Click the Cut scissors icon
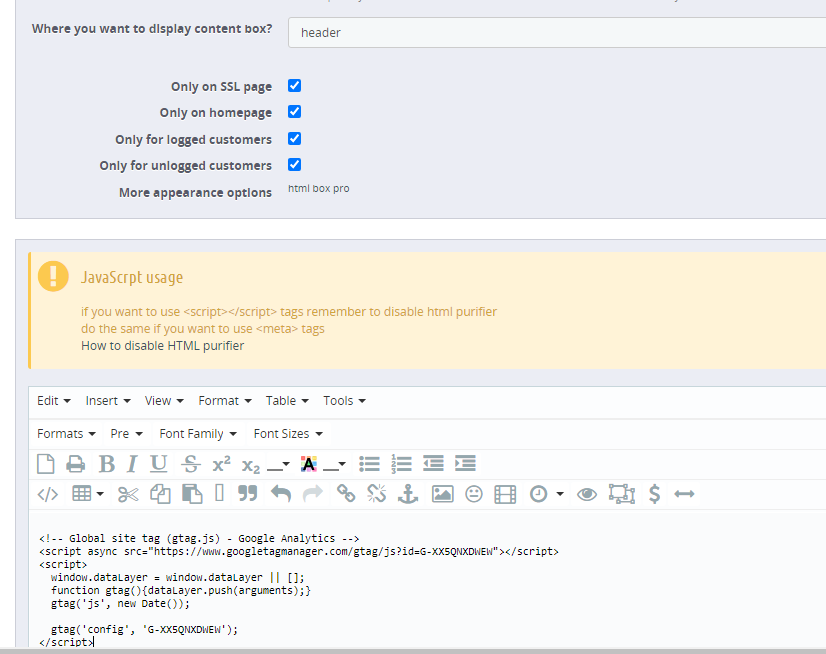Screen dimensions: 826x654 tap(128, 494)
